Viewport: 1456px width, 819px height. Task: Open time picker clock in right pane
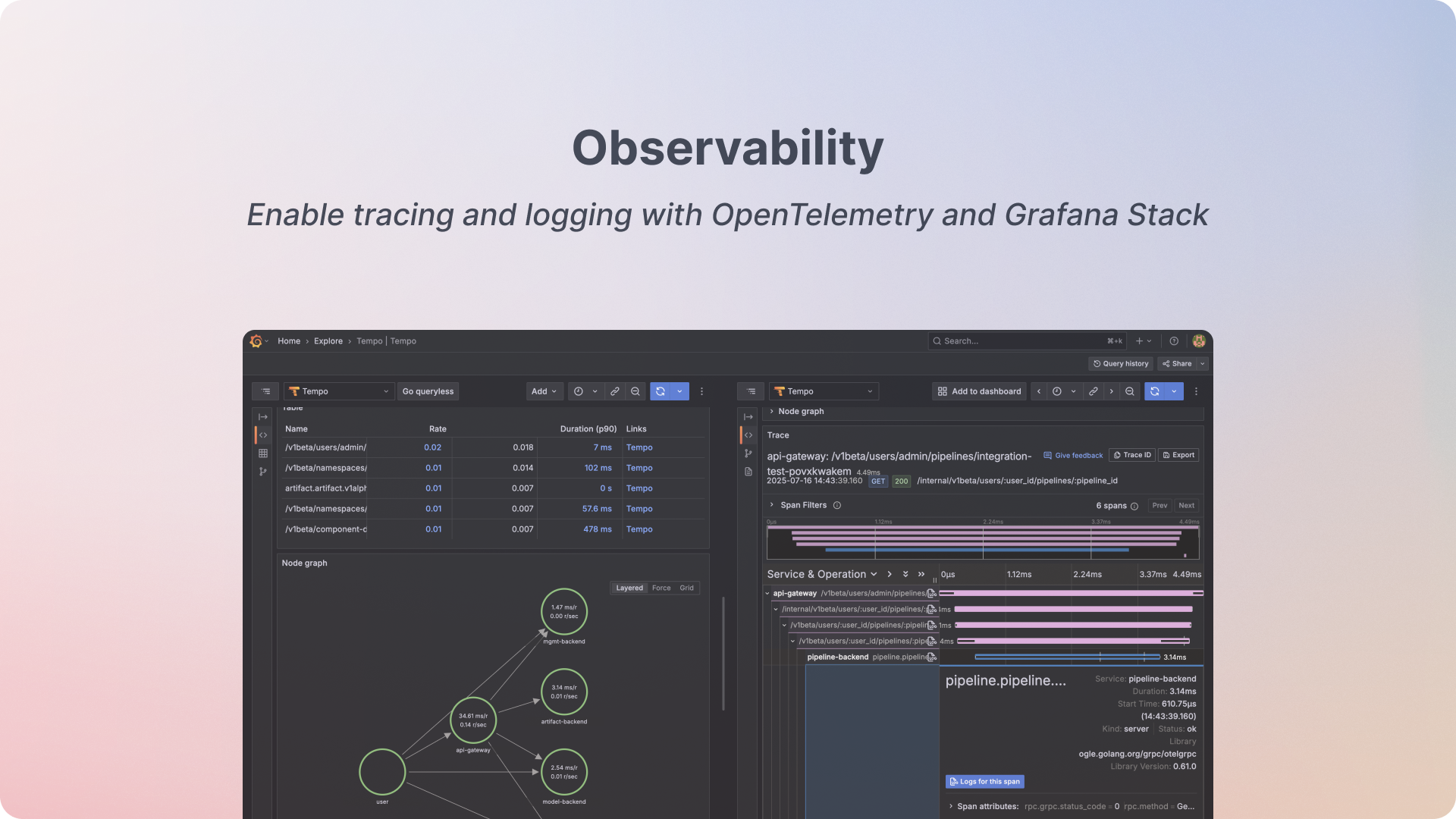pyautogui.click(x=1057, y=391)
